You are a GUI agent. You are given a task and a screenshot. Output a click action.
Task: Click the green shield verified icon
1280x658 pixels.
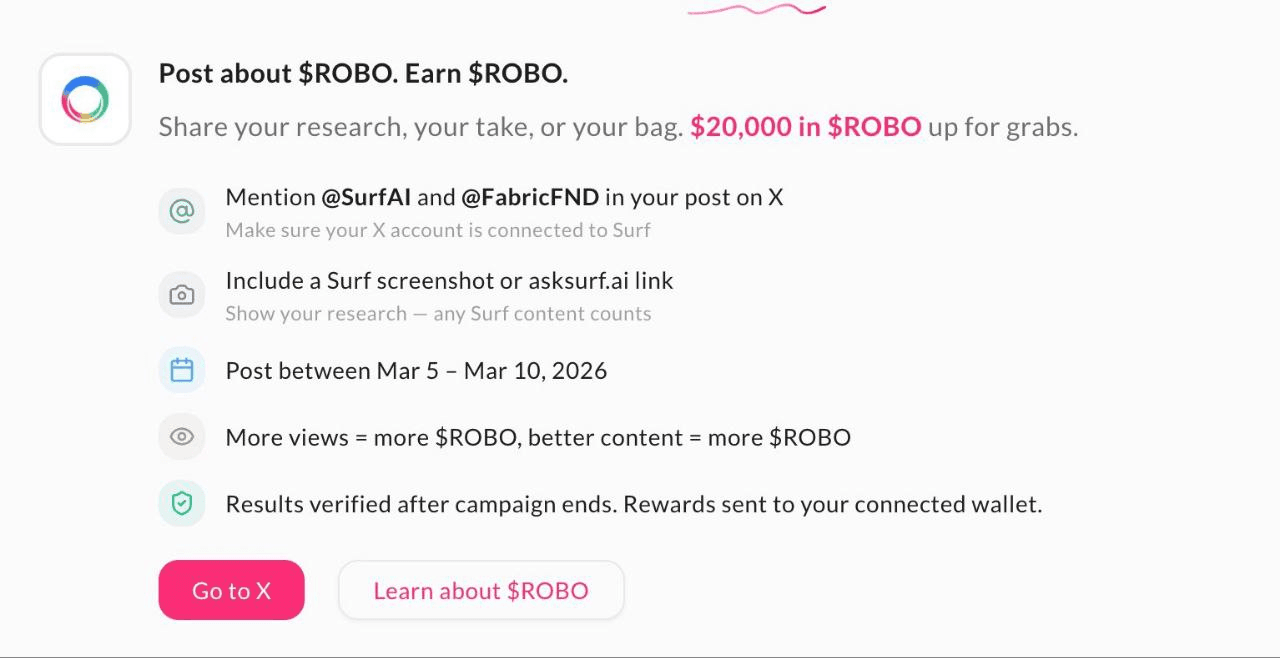[x=182, y=503]
